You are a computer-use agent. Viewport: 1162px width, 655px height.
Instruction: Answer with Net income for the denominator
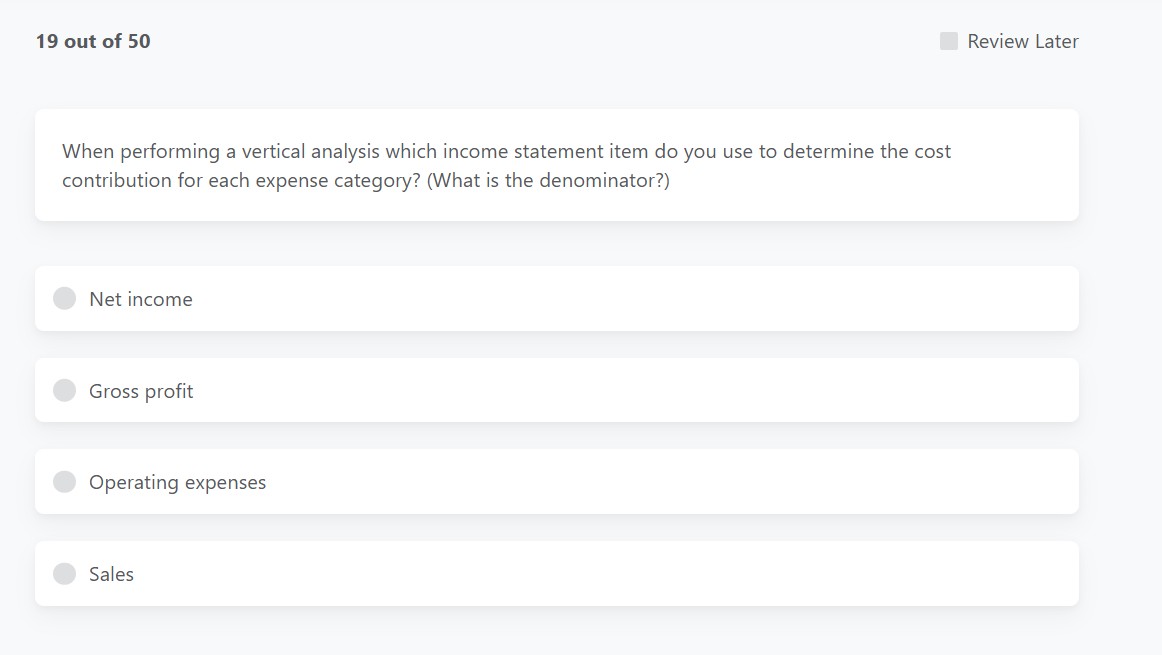pos(557,298)
